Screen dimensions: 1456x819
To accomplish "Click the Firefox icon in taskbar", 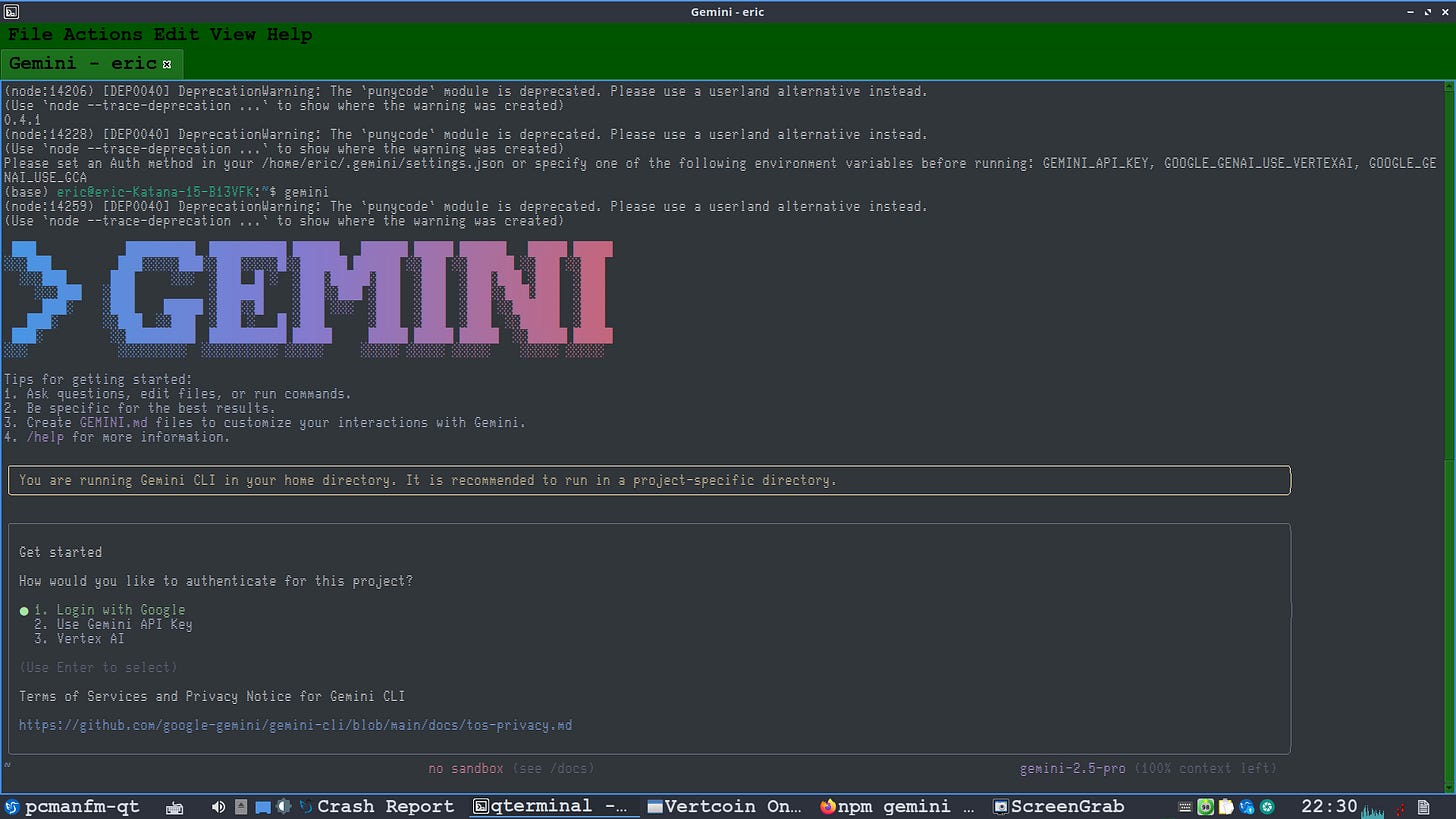I will (x=828, y=806).
